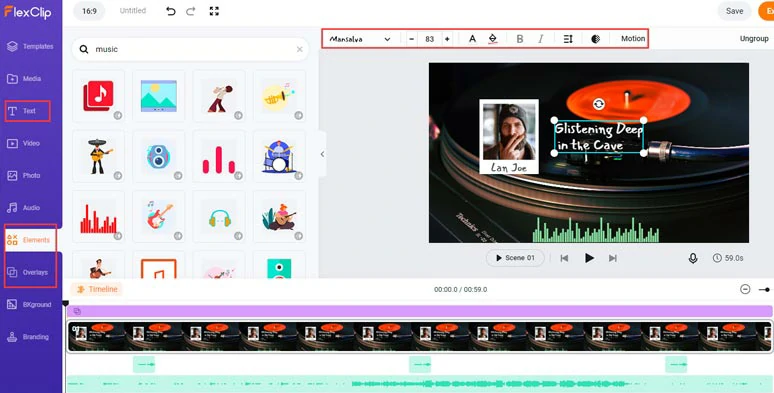
Task: Click the FlexClip logo
Action: (28, 12)
